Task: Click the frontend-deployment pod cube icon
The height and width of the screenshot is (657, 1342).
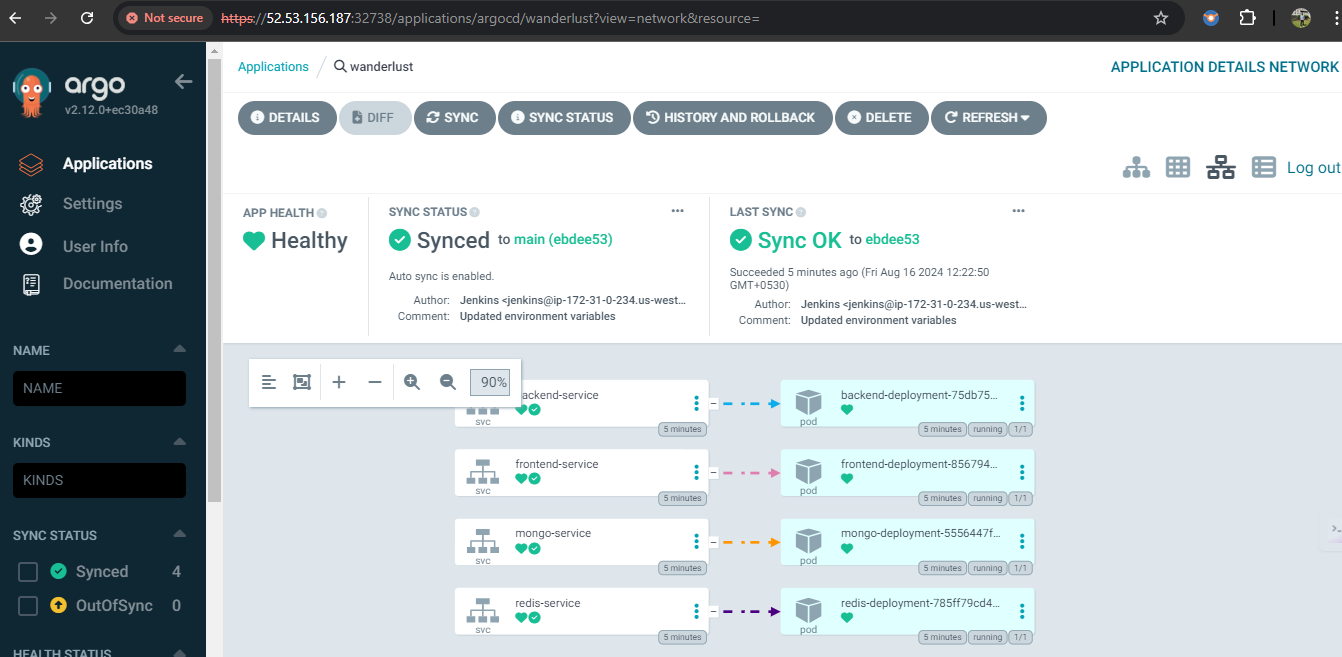Action: pyautogui.click(x=808, y=471)
